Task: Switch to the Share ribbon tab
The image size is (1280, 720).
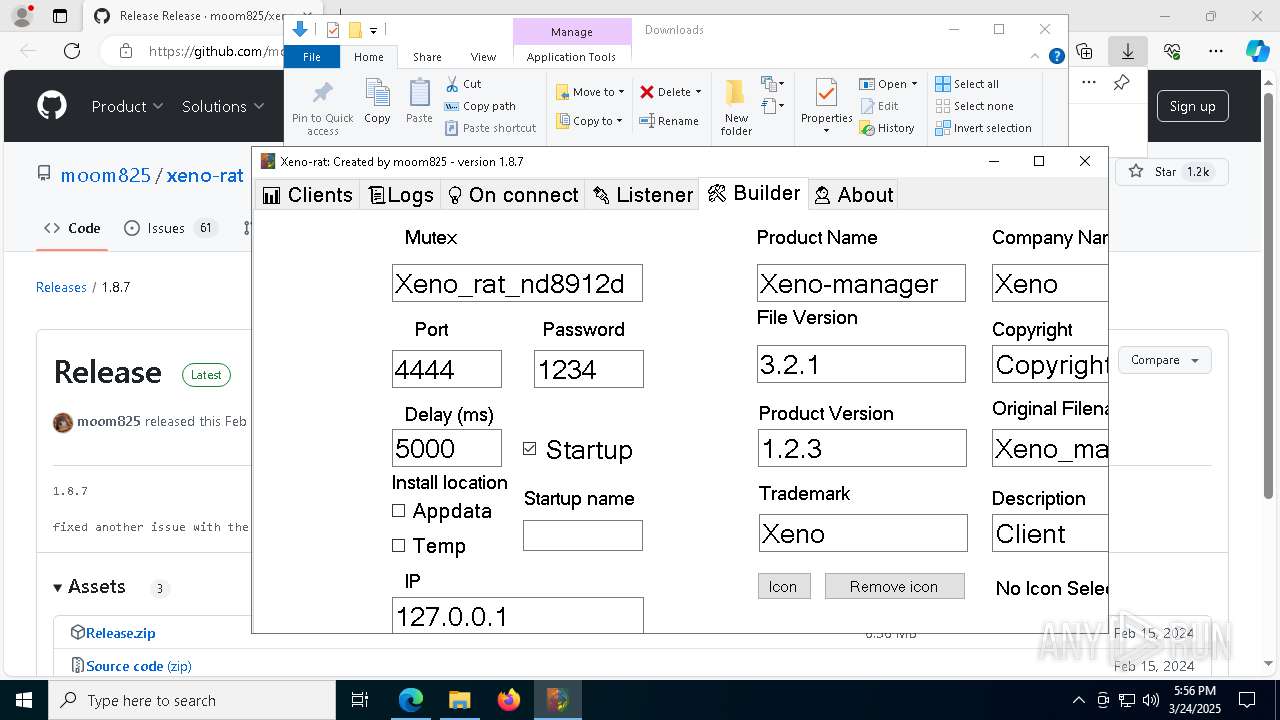Action: 427,57
